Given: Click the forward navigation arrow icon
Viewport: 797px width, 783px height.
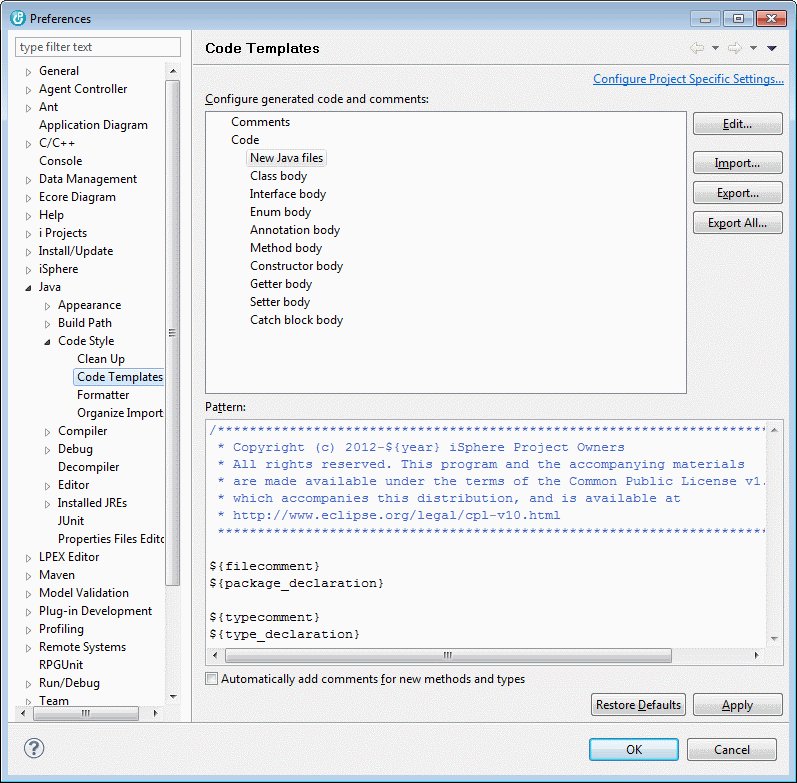Looking at the screenshot, I should [734, 48].
